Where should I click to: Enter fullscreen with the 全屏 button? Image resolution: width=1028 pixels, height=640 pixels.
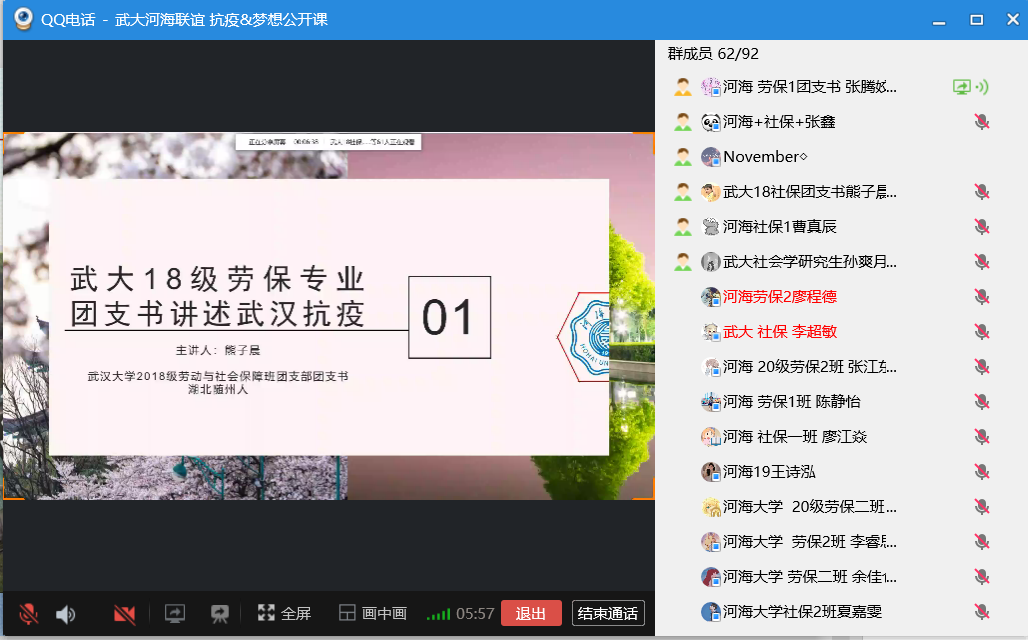[x=284, y=613]
